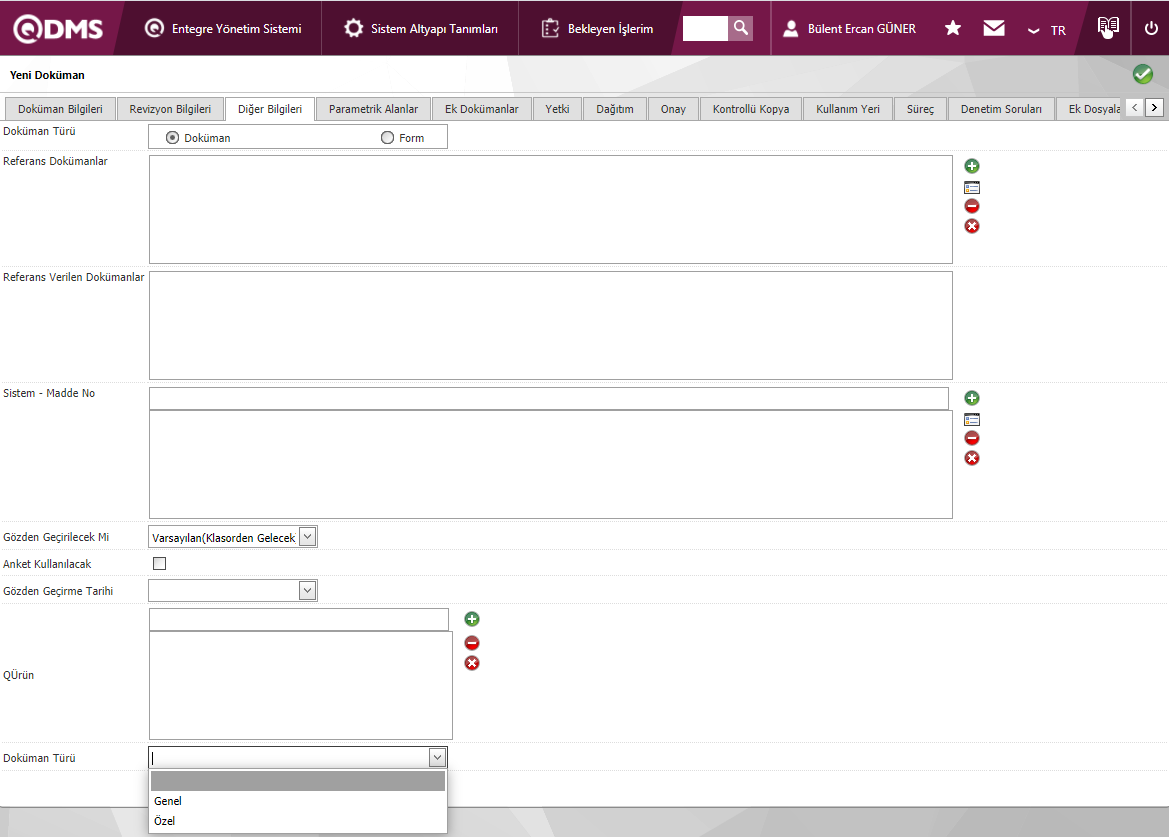Add a reference document with green plus
Screen dimensions: 1169x837
point(971,166)
